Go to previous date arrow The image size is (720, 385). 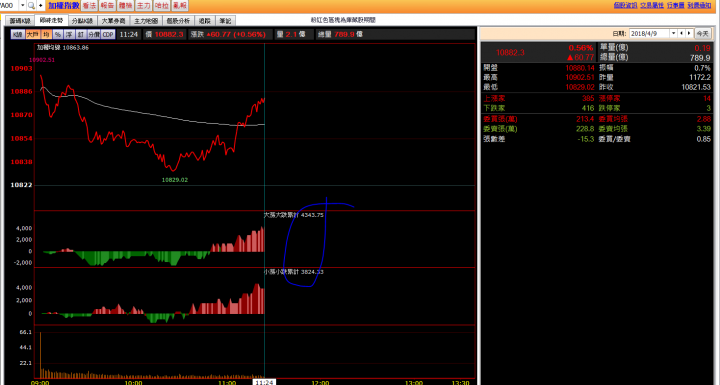[681, 34]
